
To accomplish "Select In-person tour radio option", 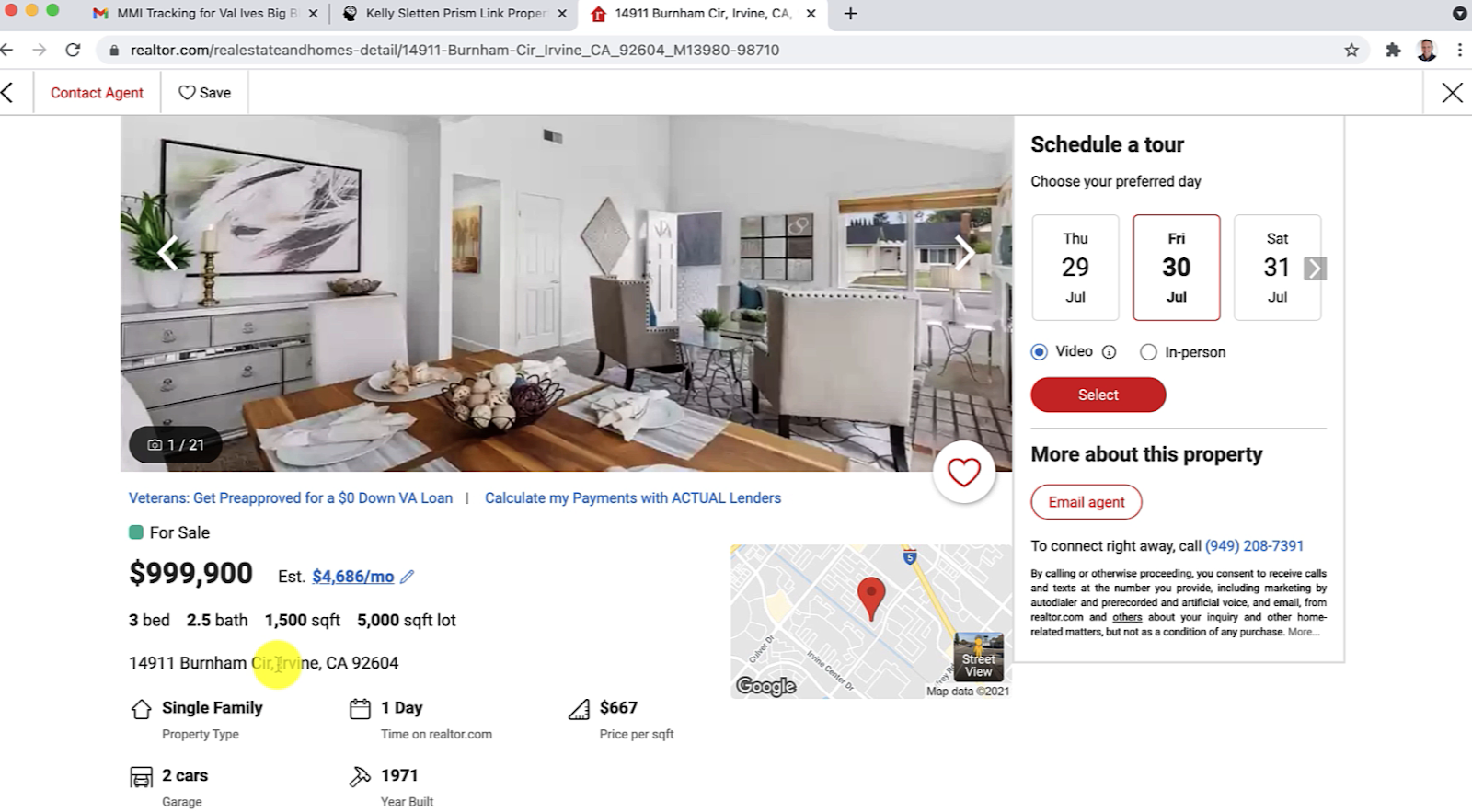I will [x=1148, y=352].
